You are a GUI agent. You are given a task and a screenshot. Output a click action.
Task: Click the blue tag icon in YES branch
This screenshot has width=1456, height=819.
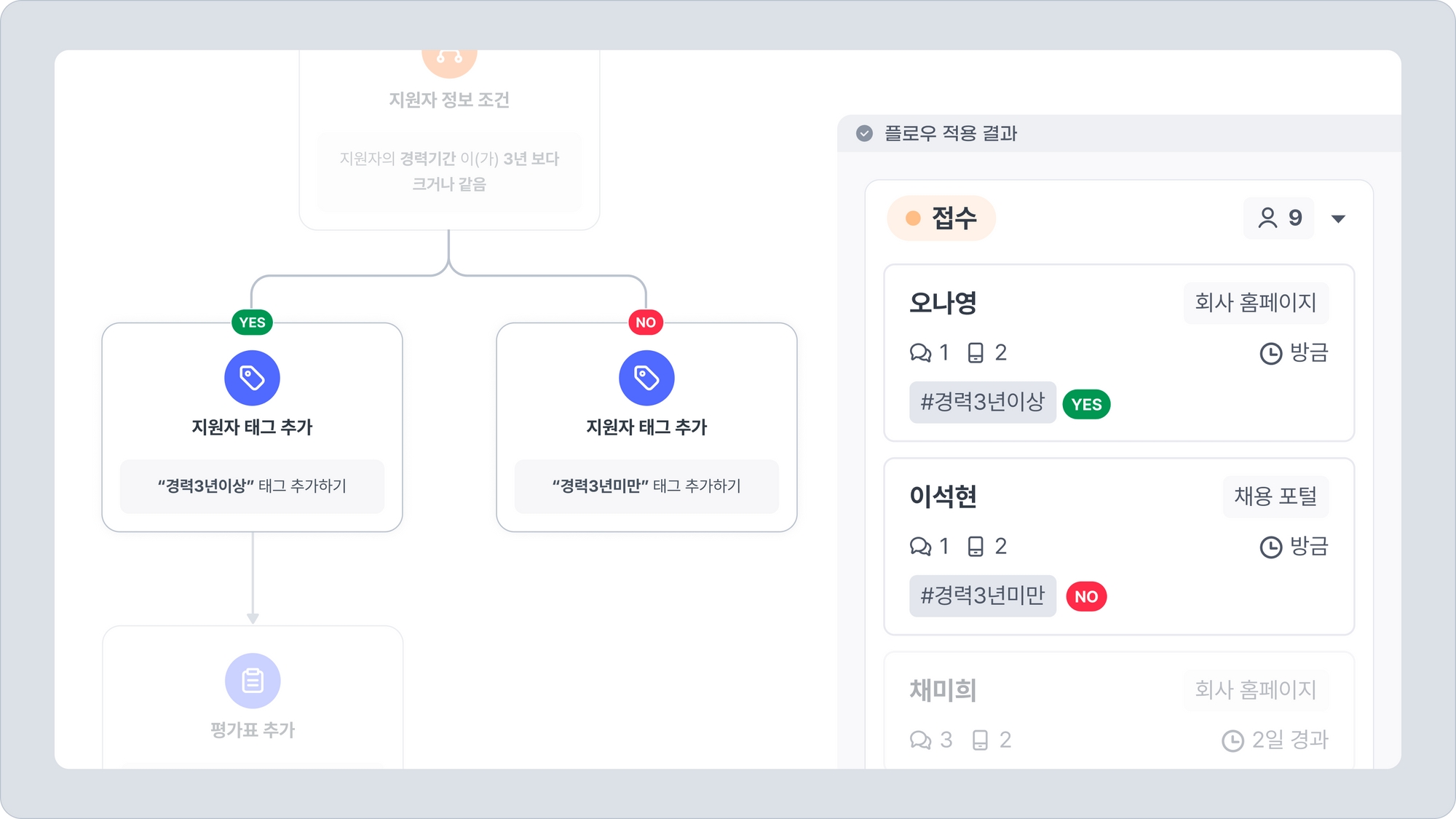(x=252, y=378)
